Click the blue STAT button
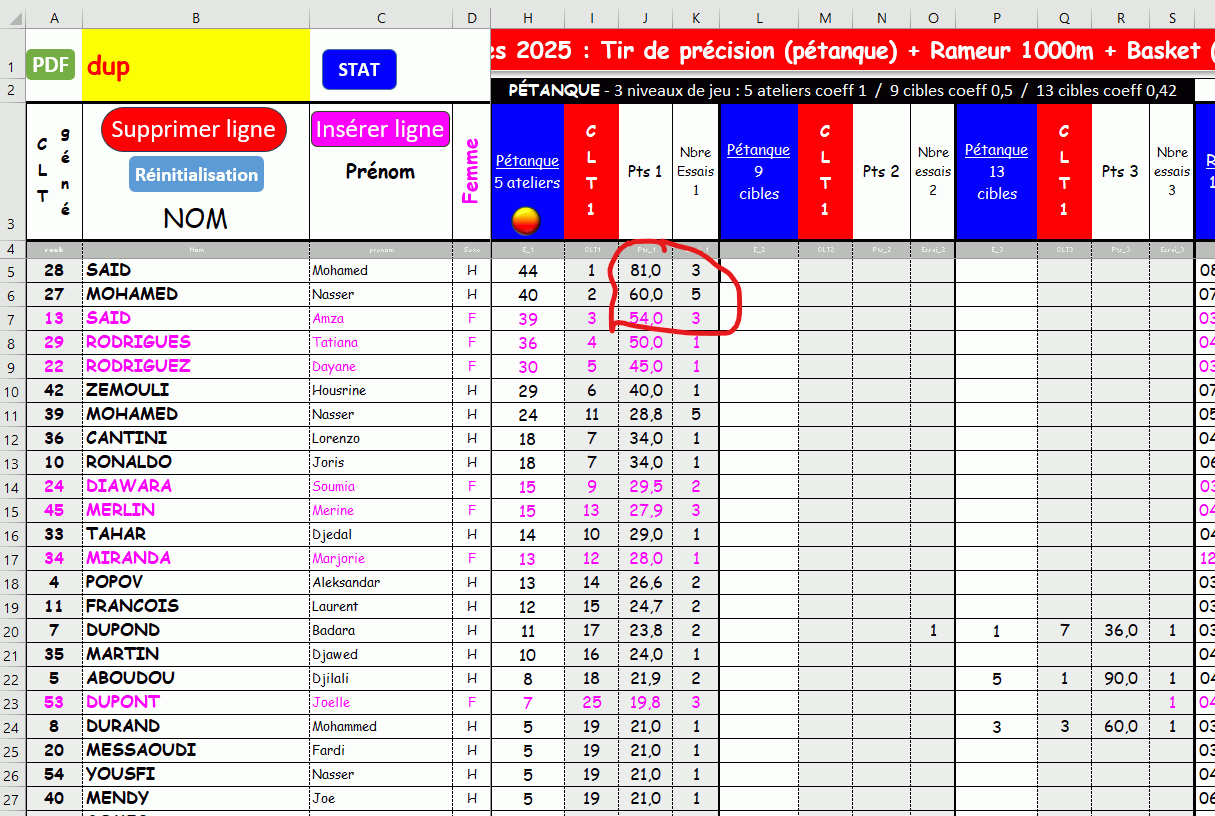The height and width of the screenshot is (816, 1215). point(359,69)
